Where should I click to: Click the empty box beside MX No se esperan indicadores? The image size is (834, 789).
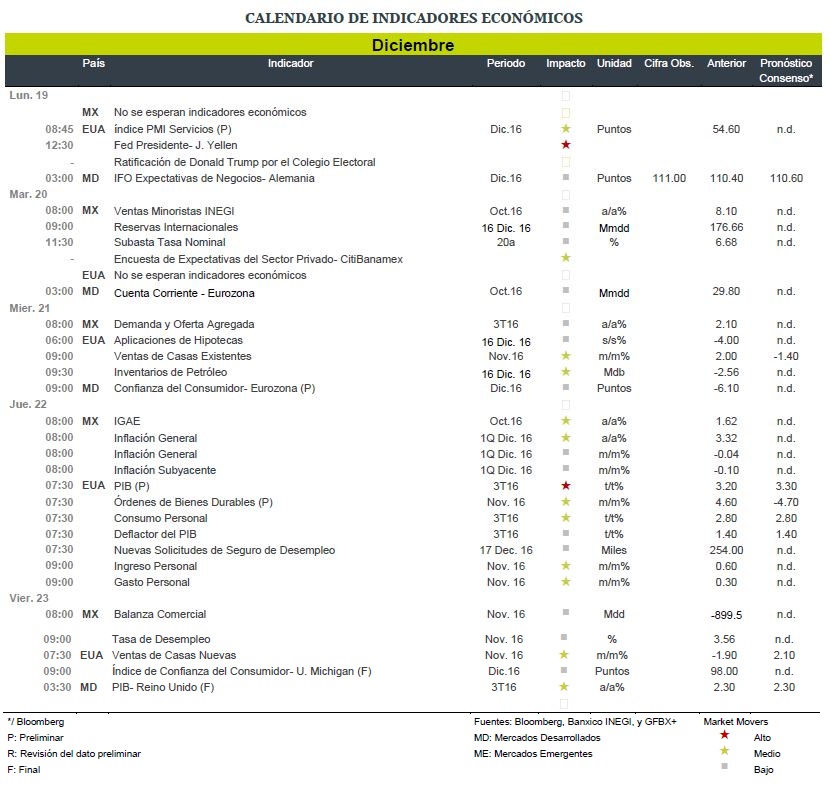565,113
